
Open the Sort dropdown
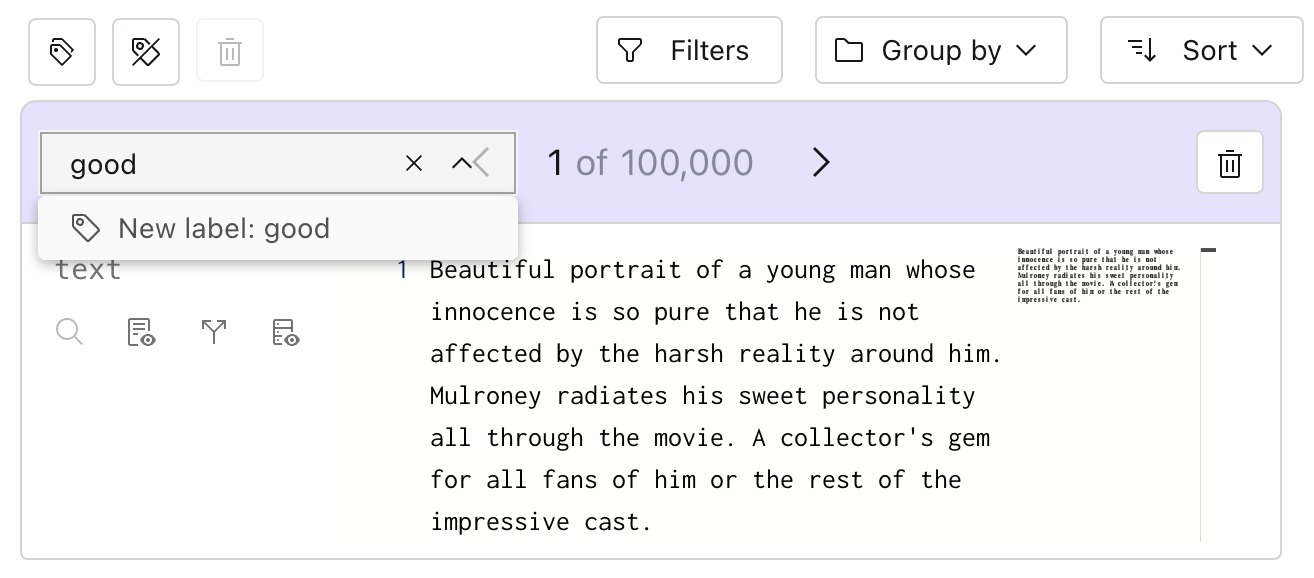(x=1201, y=50)
